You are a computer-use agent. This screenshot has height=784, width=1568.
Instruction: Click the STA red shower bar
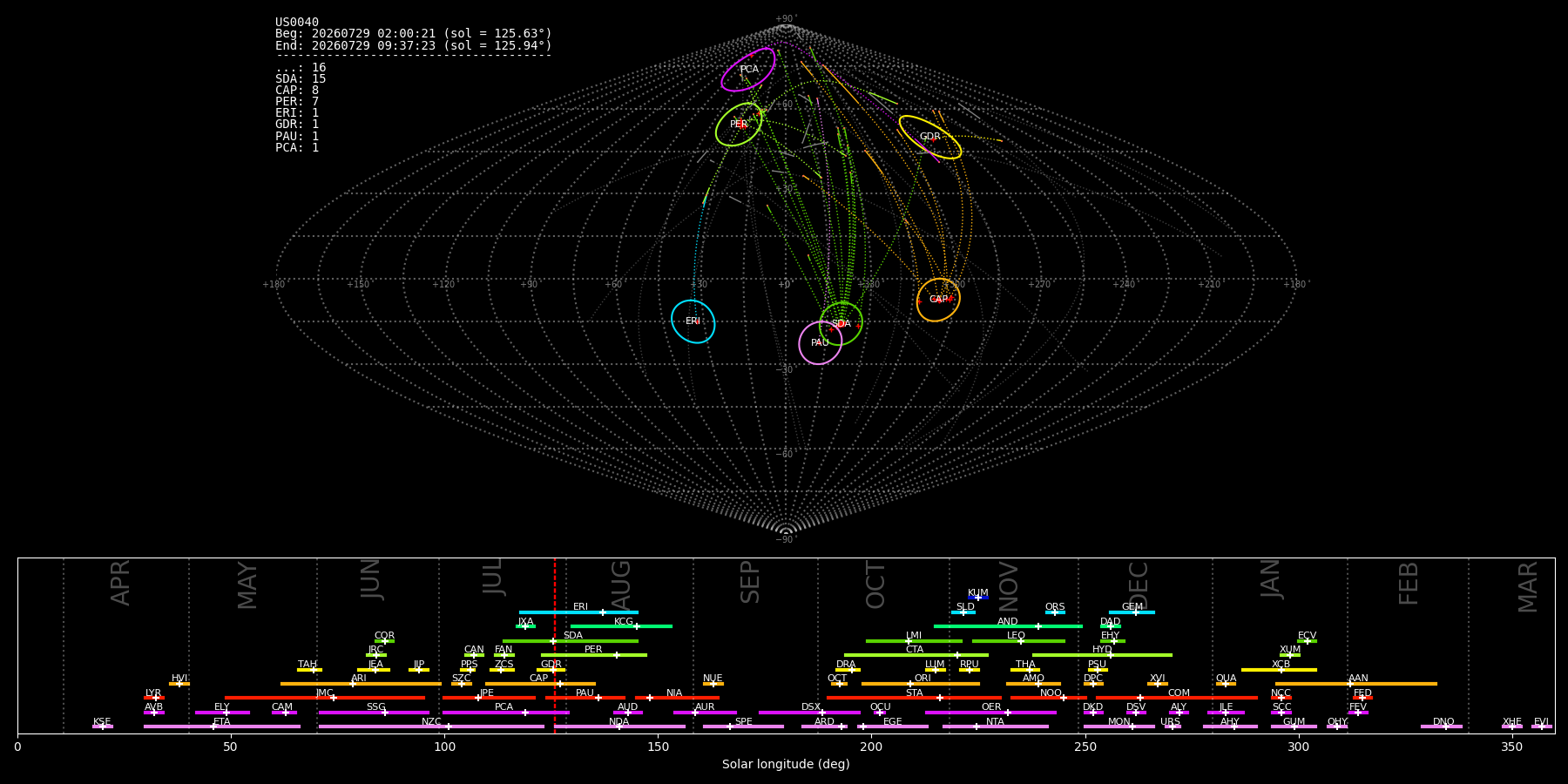[x=914, y=698]
